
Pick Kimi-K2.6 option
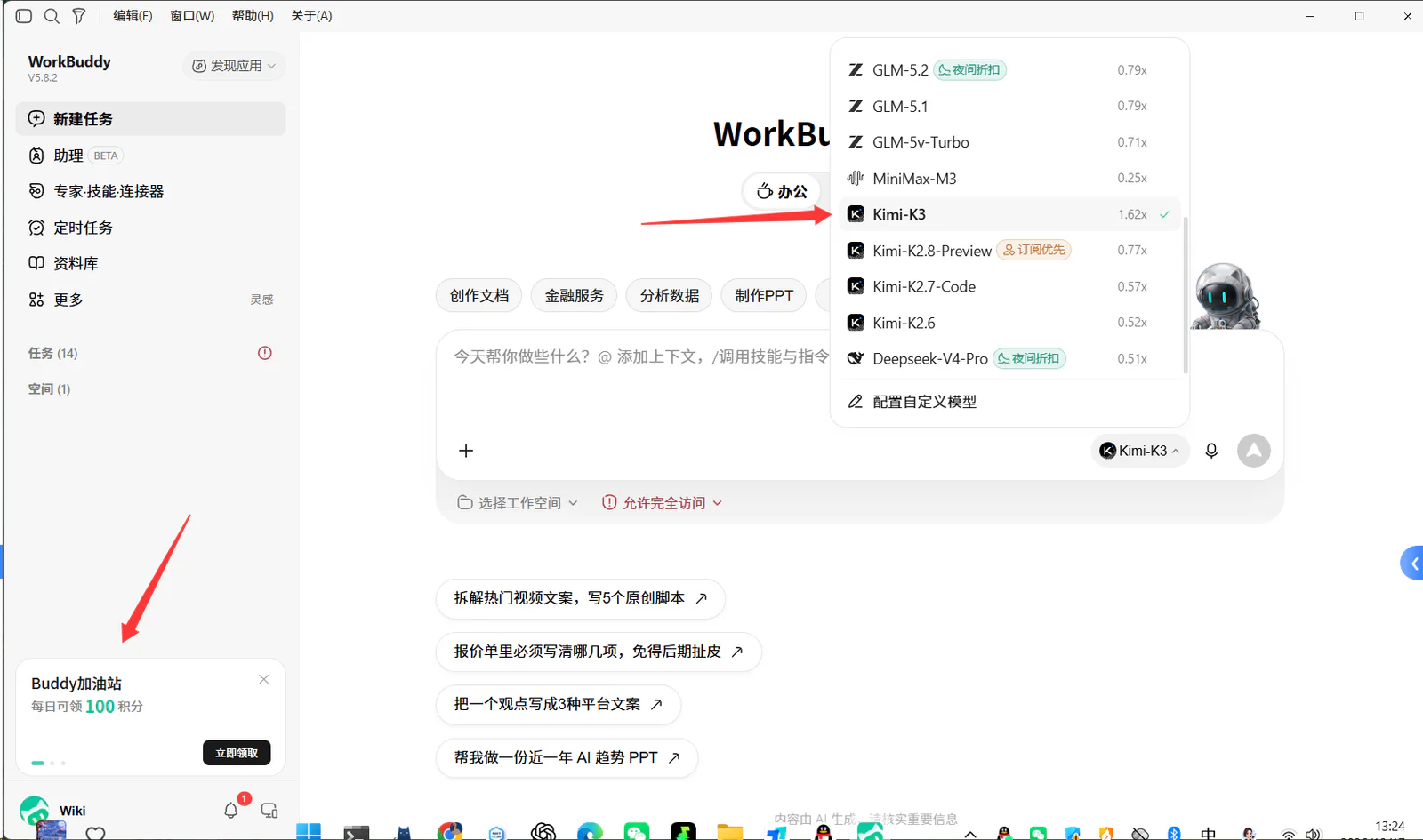click(1009, 323)
